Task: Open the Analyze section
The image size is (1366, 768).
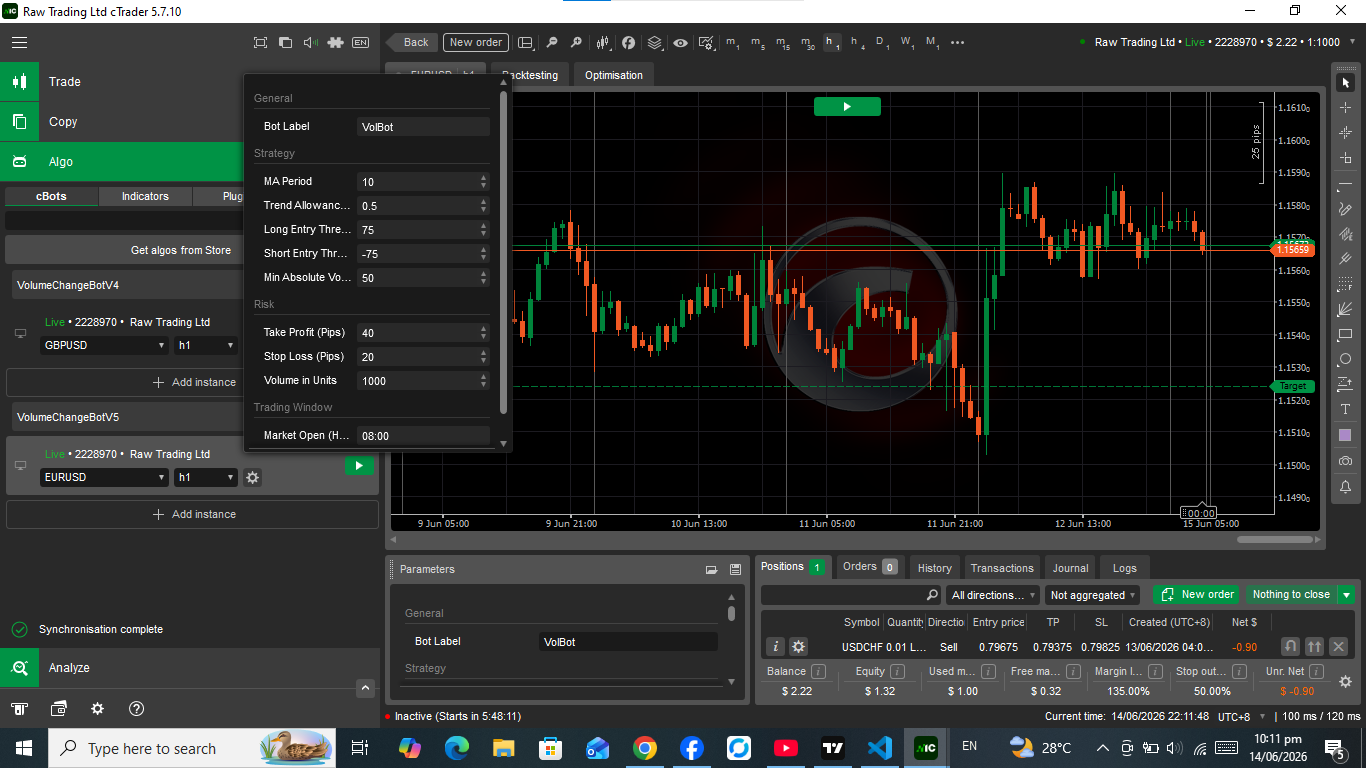Action: coord(190,667)
